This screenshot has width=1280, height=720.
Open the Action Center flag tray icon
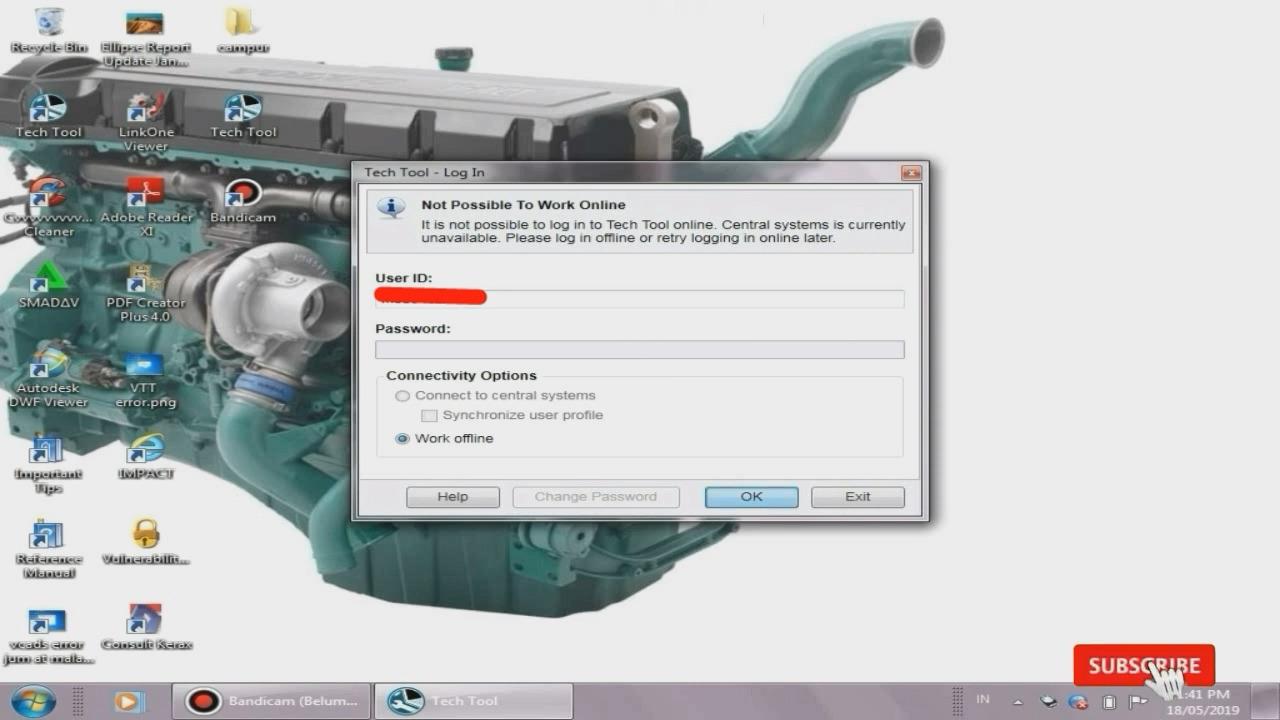(1137, 702)
